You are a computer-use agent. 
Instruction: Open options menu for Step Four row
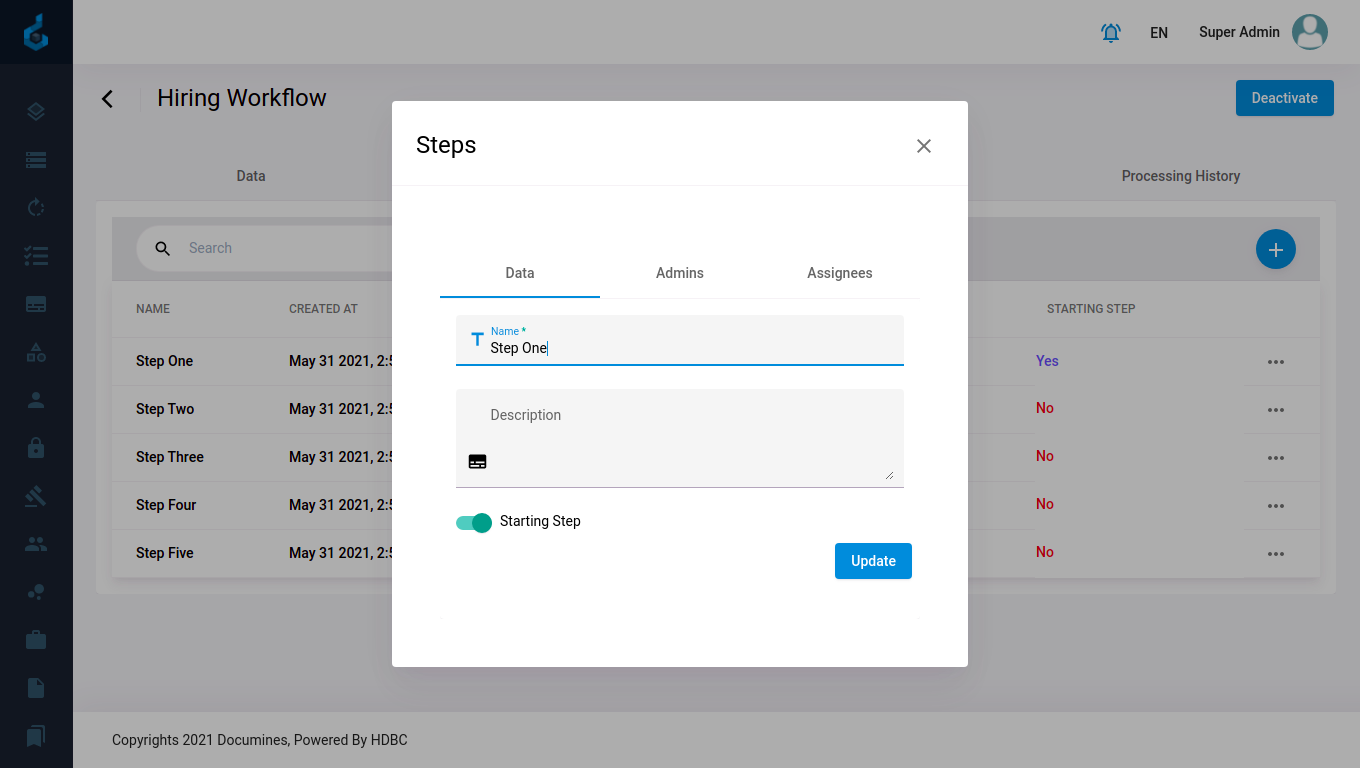(x=1275, y=506)
